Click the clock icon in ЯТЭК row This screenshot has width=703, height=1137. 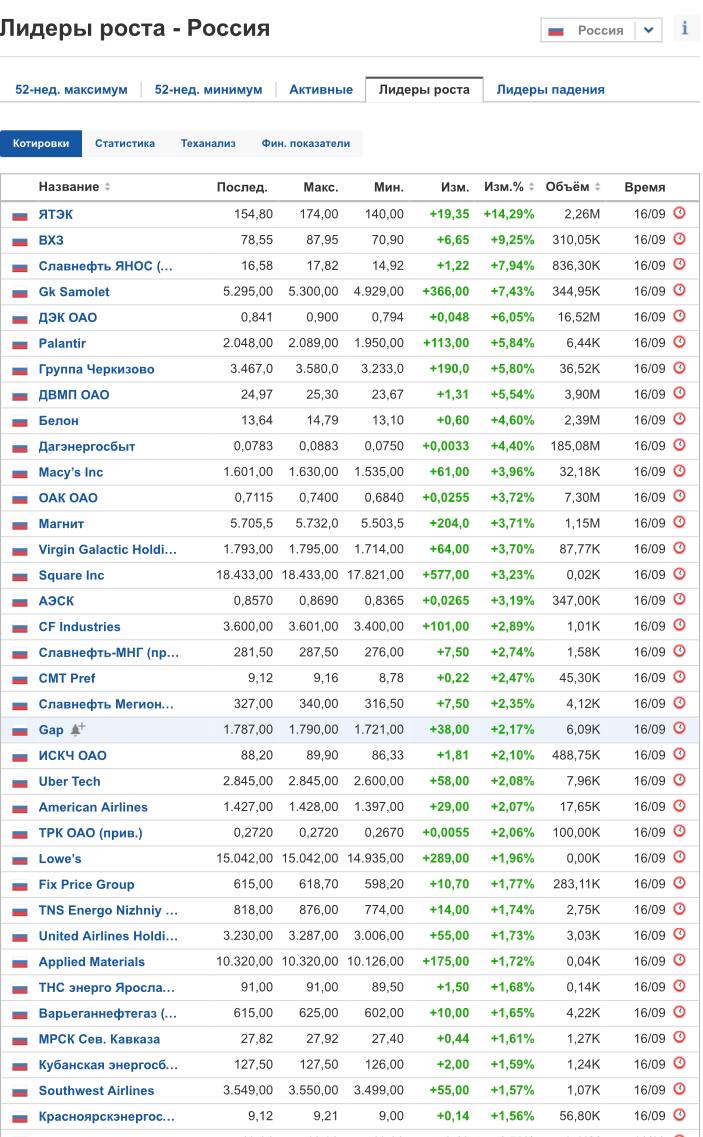pyautogui.click(x=680, y=213)
